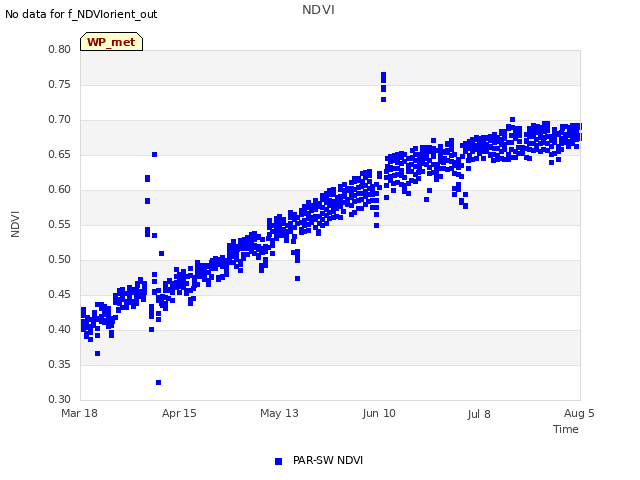This screenshot has height=480, width=640.
Task: Click the vertical NDVI axis label
Action: point(15,224)
